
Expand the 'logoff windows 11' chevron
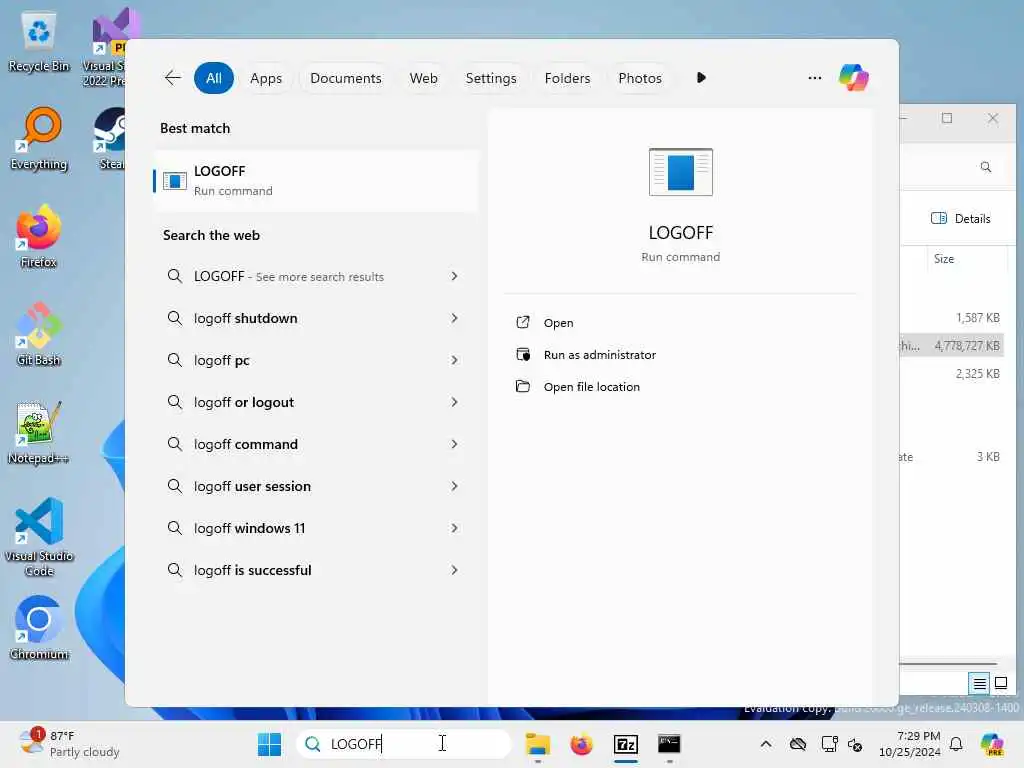click(x=454, y=528)
